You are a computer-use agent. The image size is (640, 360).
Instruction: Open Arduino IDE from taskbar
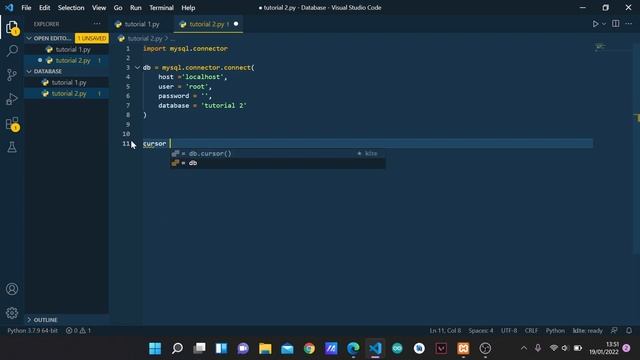[x=397, y=348]
